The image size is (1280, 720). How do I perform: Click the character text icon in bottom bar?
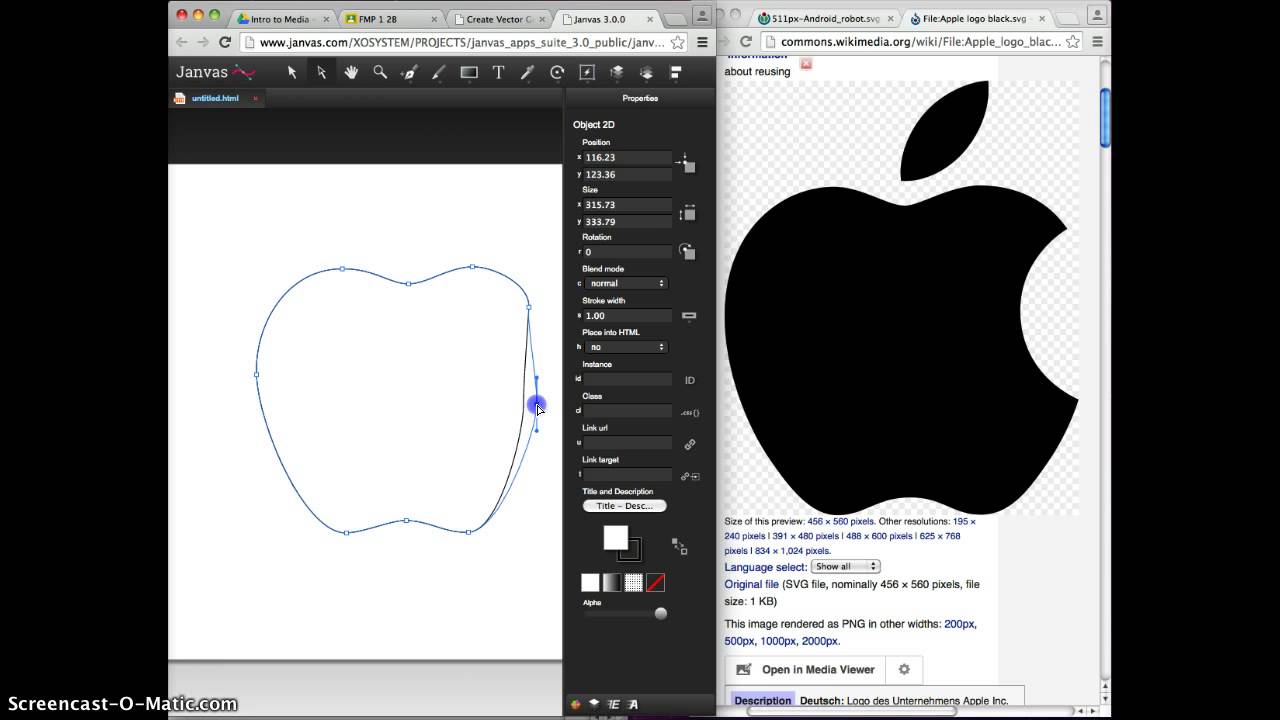633,704
